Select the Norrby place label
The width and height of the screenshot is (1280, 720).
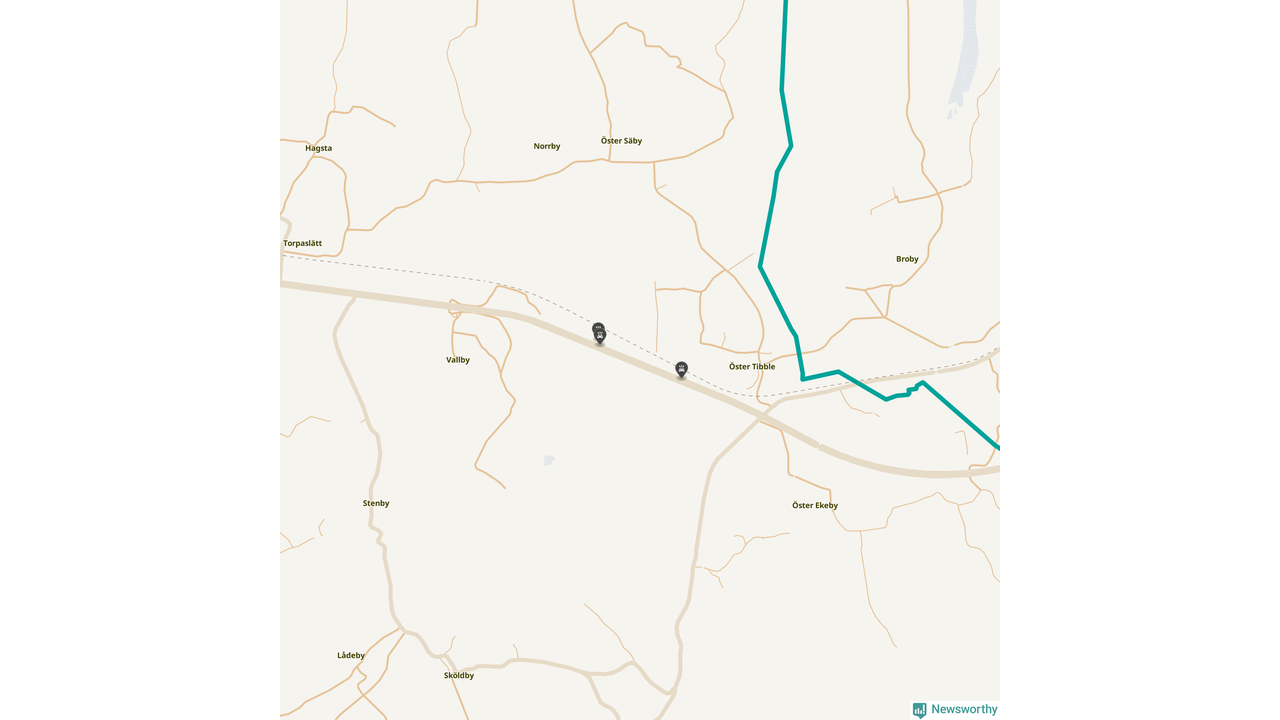click(547, 146)
